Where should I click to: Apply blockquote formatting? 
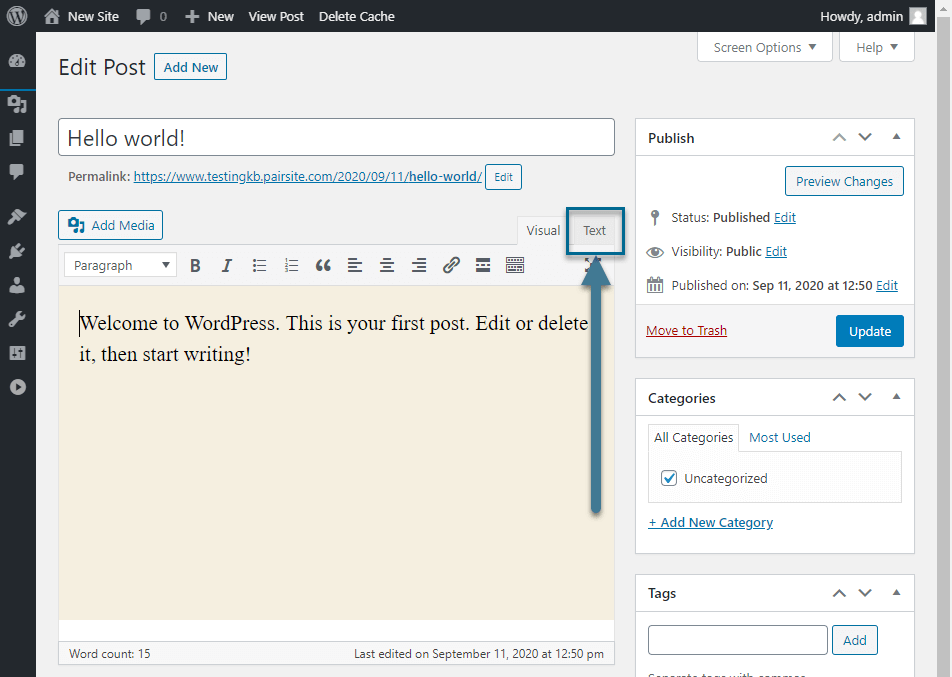click(323, 265)
